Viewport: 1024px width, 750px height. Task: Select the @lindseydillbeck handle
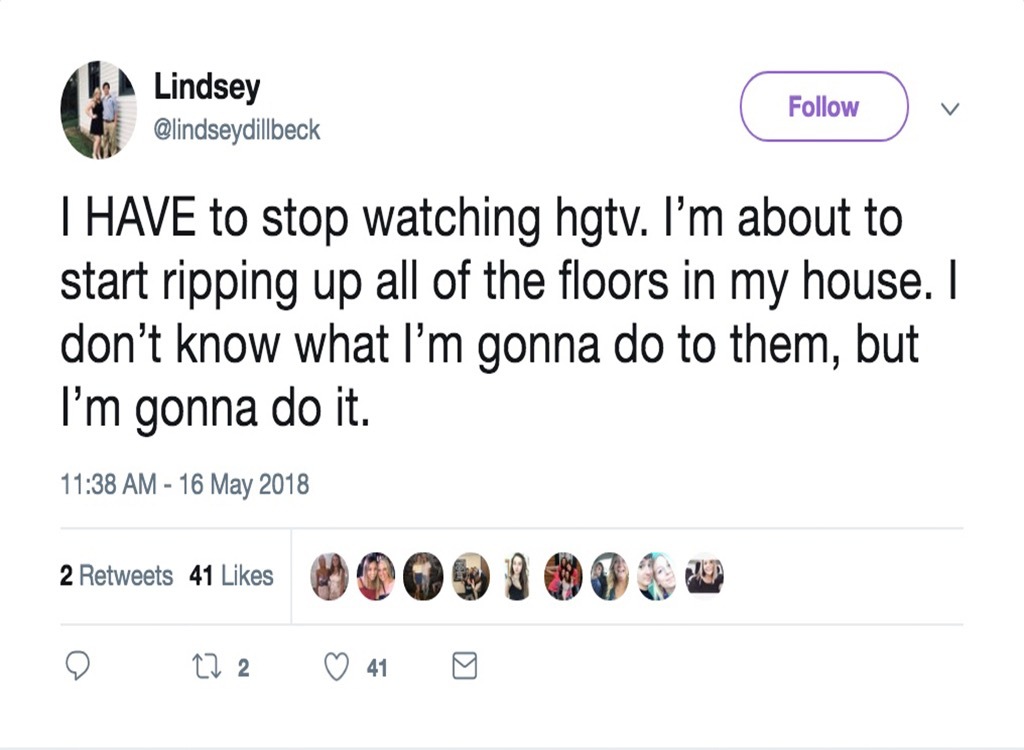pyautogui.click(x=236, y=128)
